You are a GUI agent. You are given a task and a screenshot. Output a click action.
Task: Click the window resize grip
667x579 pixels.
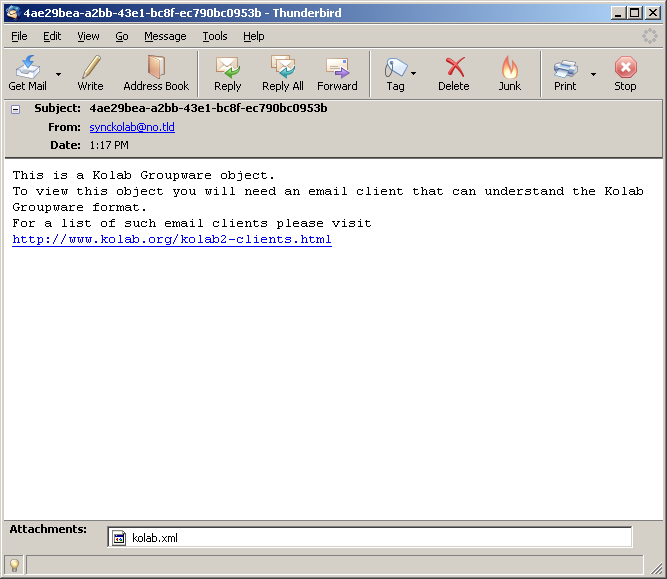pos(656,568)
